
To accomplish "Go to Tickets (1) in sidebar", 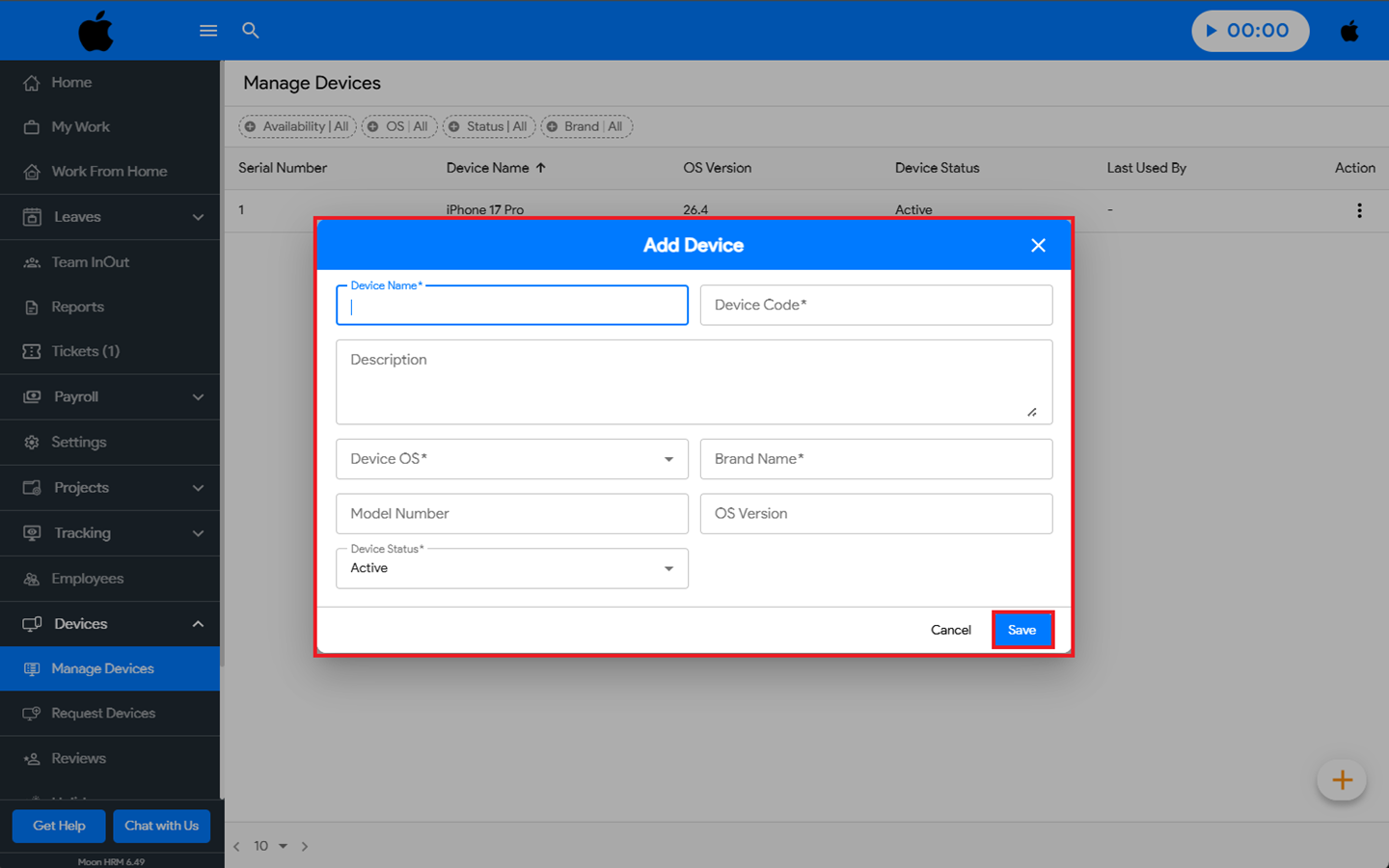I will [x=85, y=351].
